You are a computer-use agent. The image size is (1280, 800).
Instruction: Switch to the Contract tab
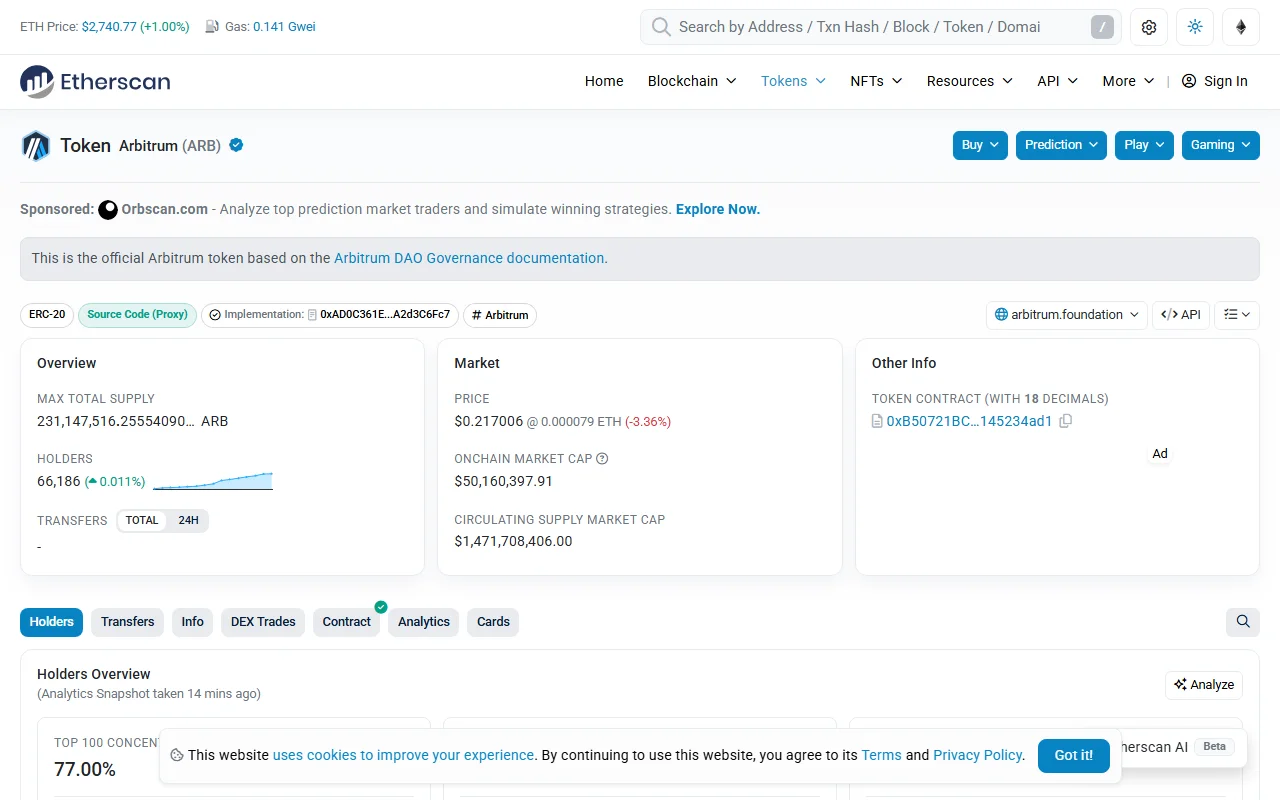pyautogui.click(x=347, y=622)
